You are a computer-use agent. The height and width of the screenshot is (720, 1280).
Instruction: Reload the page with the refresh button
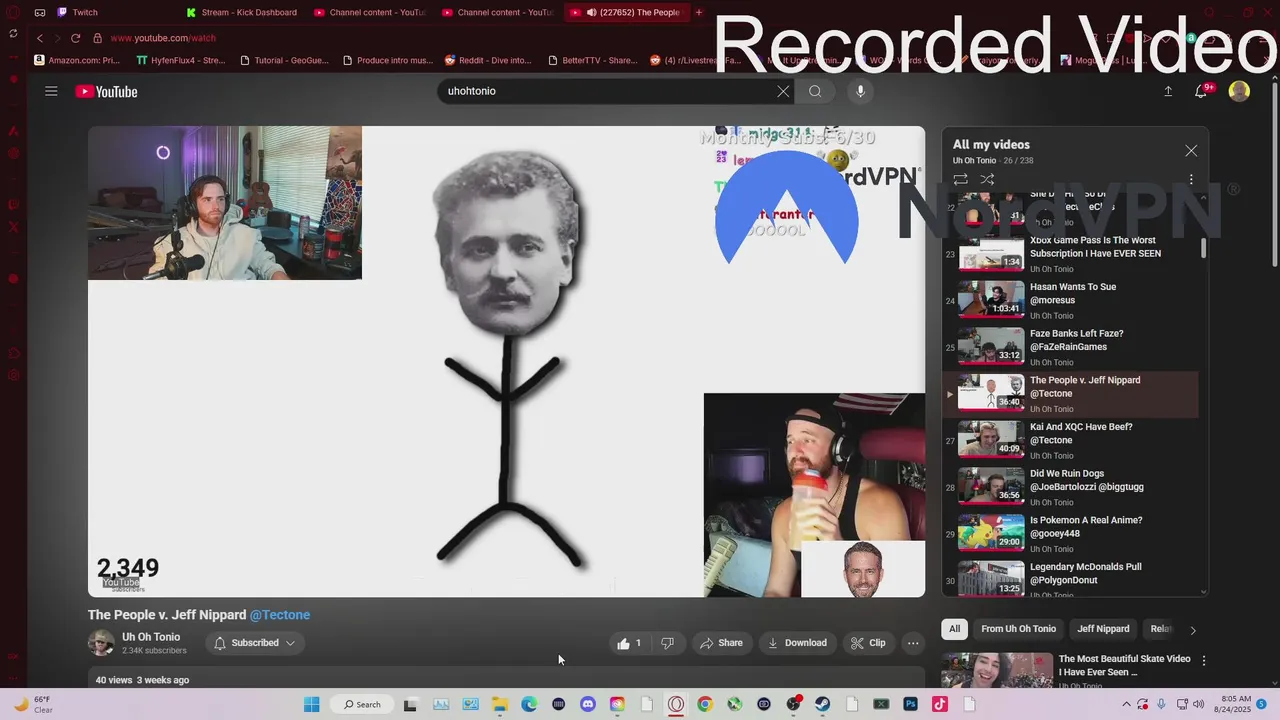[x=75, y=38]
